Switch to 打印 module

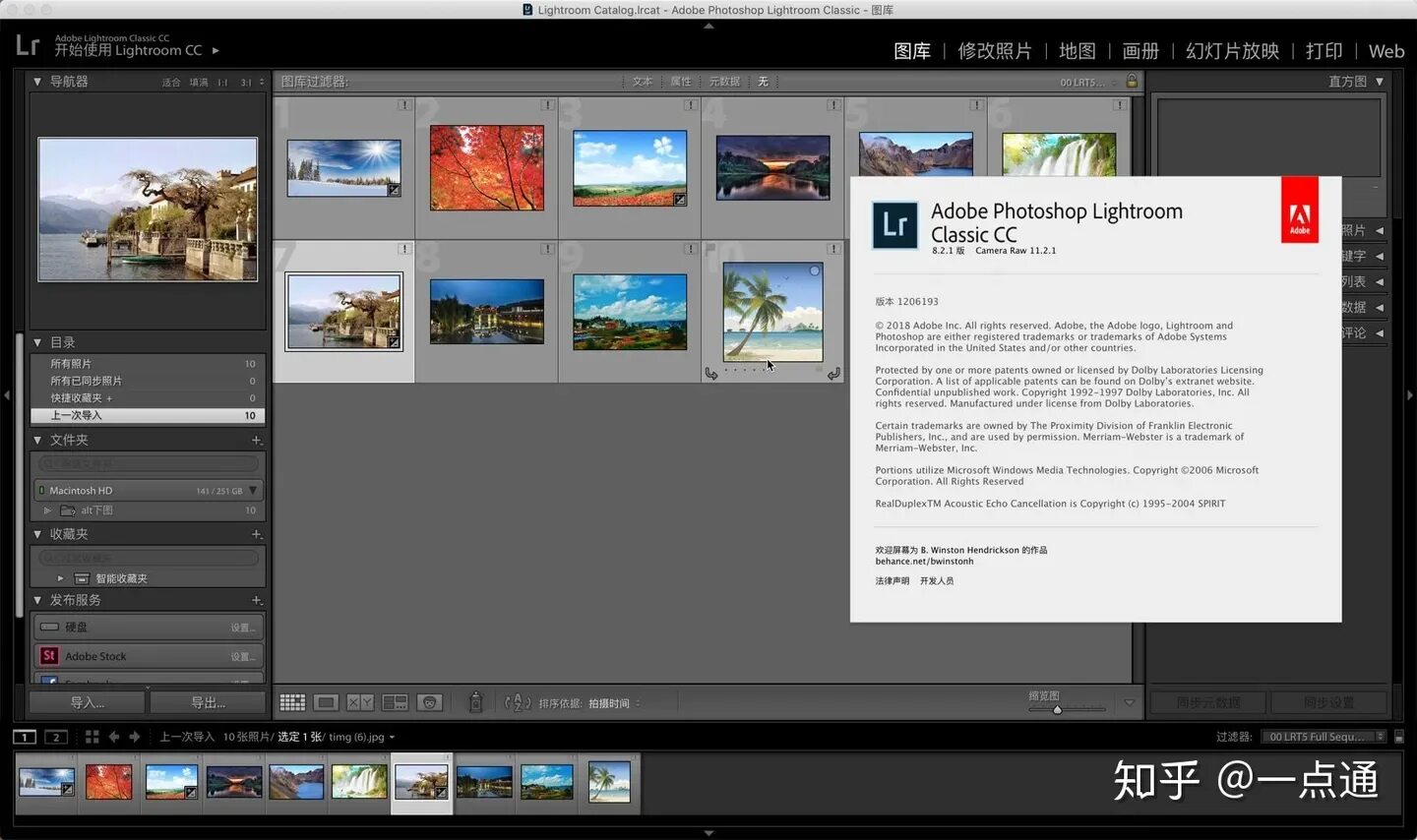click(1324, 51)
